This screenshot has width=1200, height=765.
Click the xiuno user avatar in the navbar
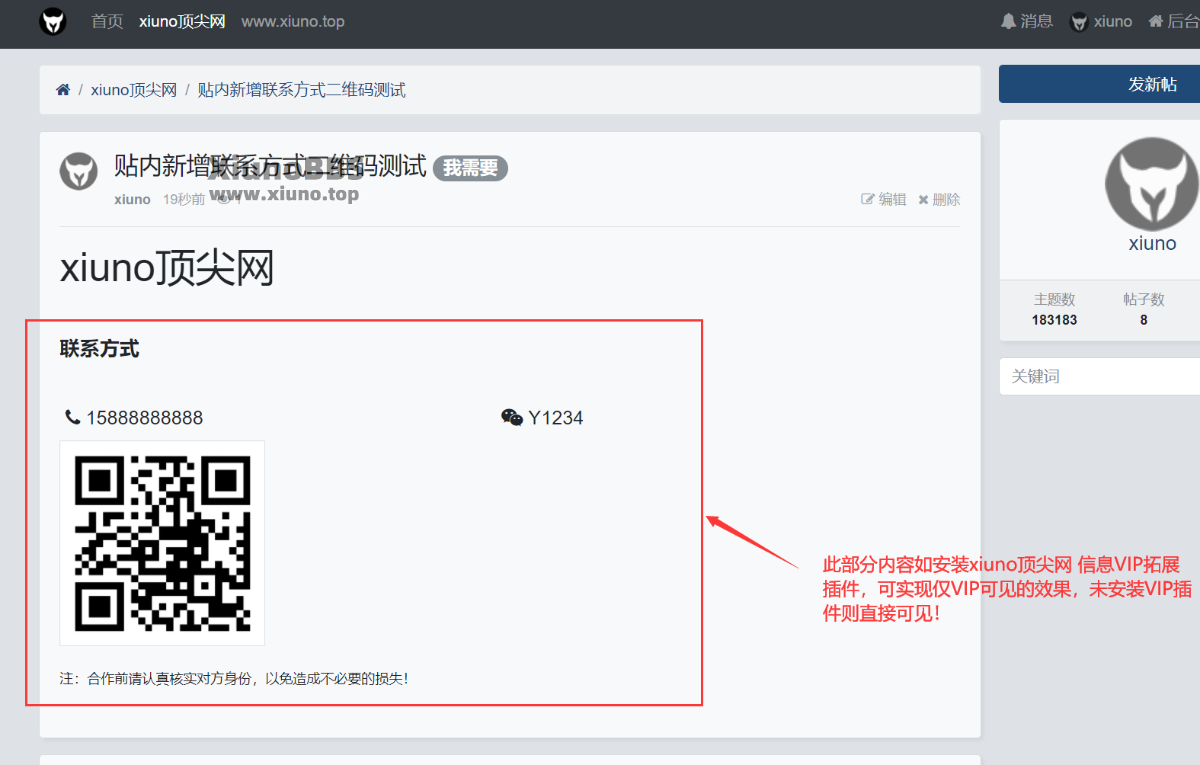click(x=1079, y=22)
